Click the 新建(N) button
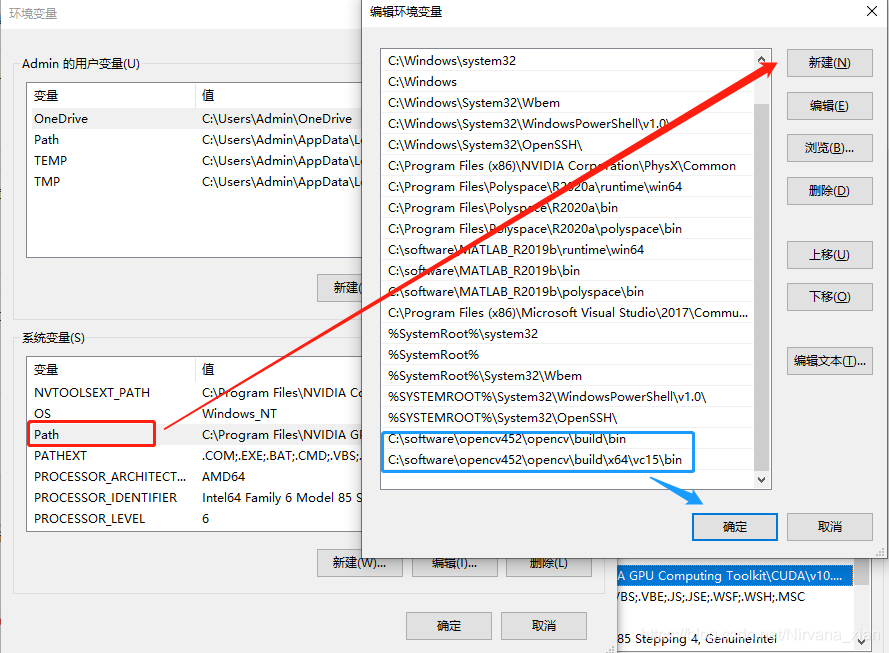 [829, 63]
